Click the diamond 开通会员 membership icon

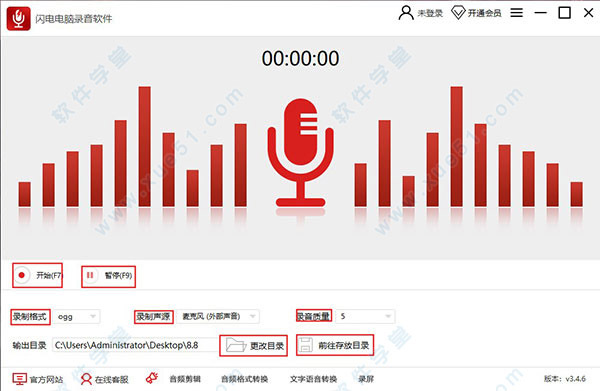coord(458,13)
